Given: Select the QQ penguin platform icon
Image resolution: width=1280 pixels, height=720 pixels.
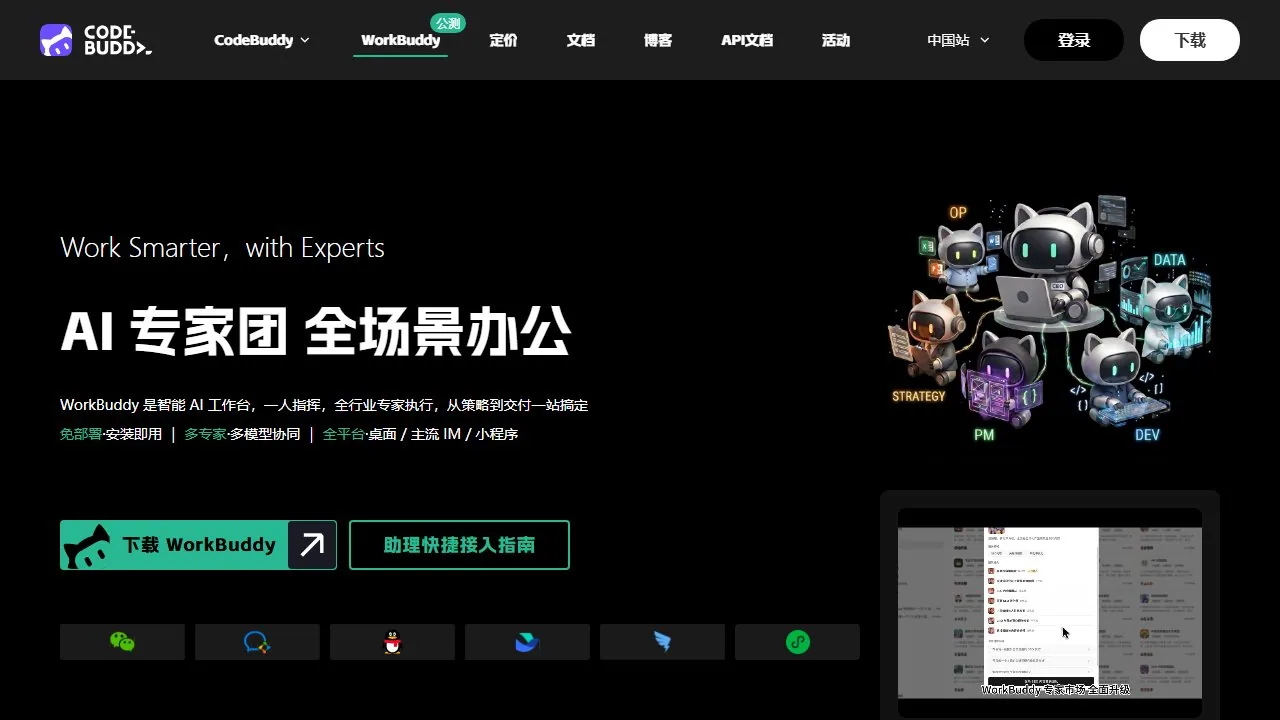Looking at the screenshot, I should click(392, 642).
